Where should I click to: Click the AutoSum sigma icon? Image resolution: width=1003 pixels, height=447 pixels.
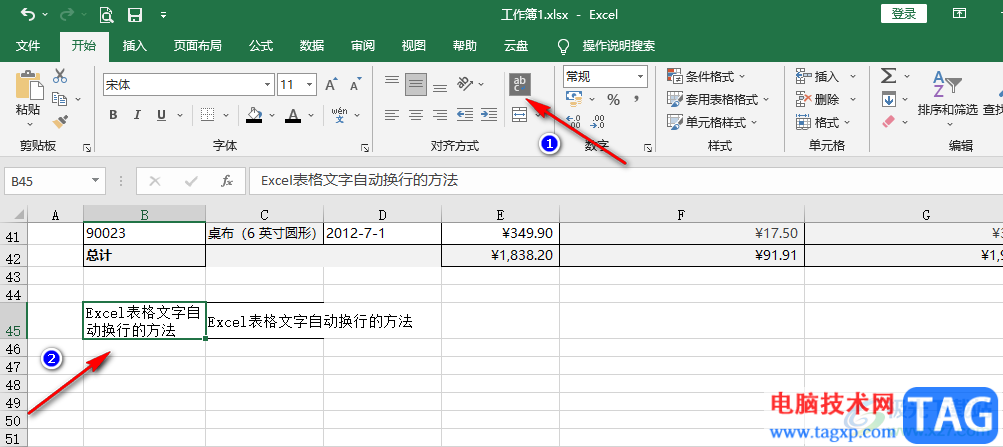(x=888, y=76)
